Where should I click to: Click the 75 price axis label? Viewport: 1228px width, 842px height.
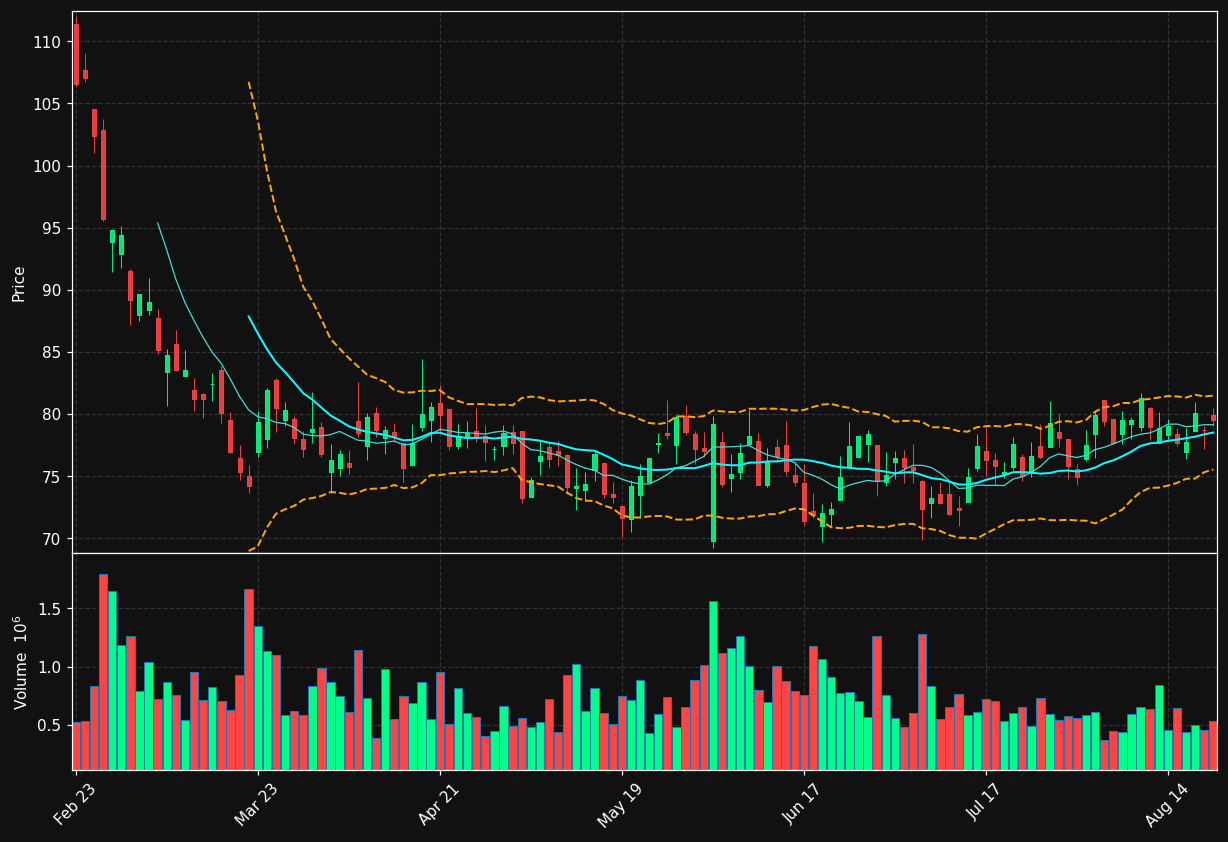pos(51,477)
